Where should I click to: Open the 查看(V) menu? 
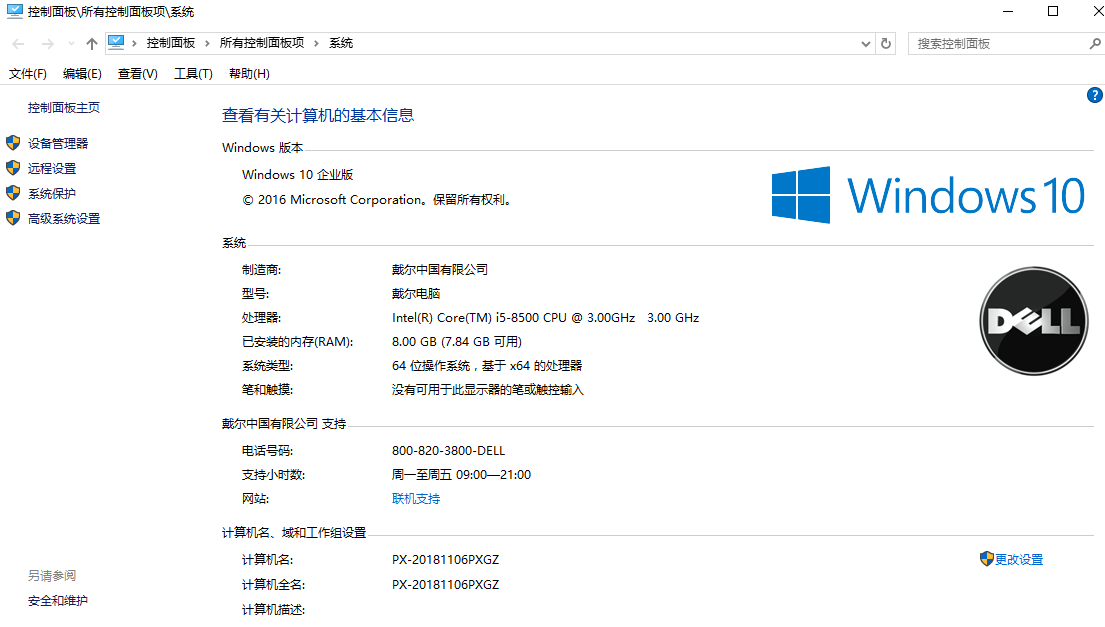pyautogui.click(x=137, y=73)
